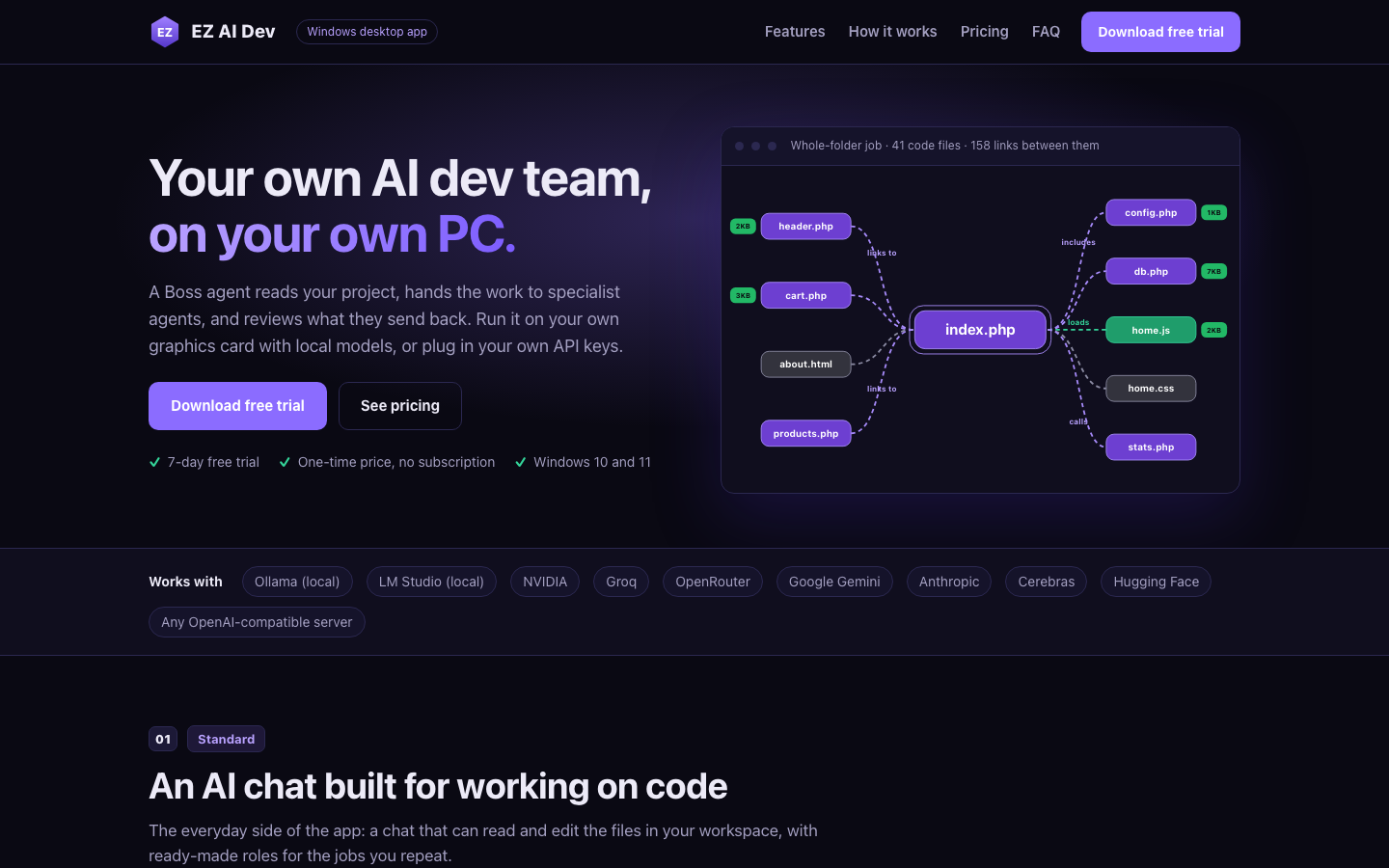
Task: Click the EZ hexagon logo icon
Action: (x=165, y=32)
